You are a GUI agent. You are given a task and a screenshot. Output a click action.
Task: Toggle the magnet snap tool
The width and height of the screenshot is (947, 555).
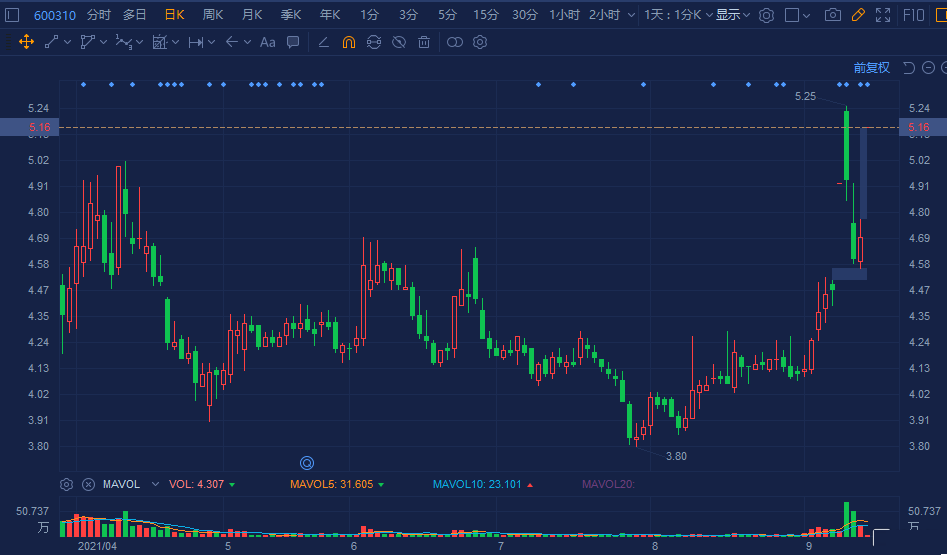348,42
